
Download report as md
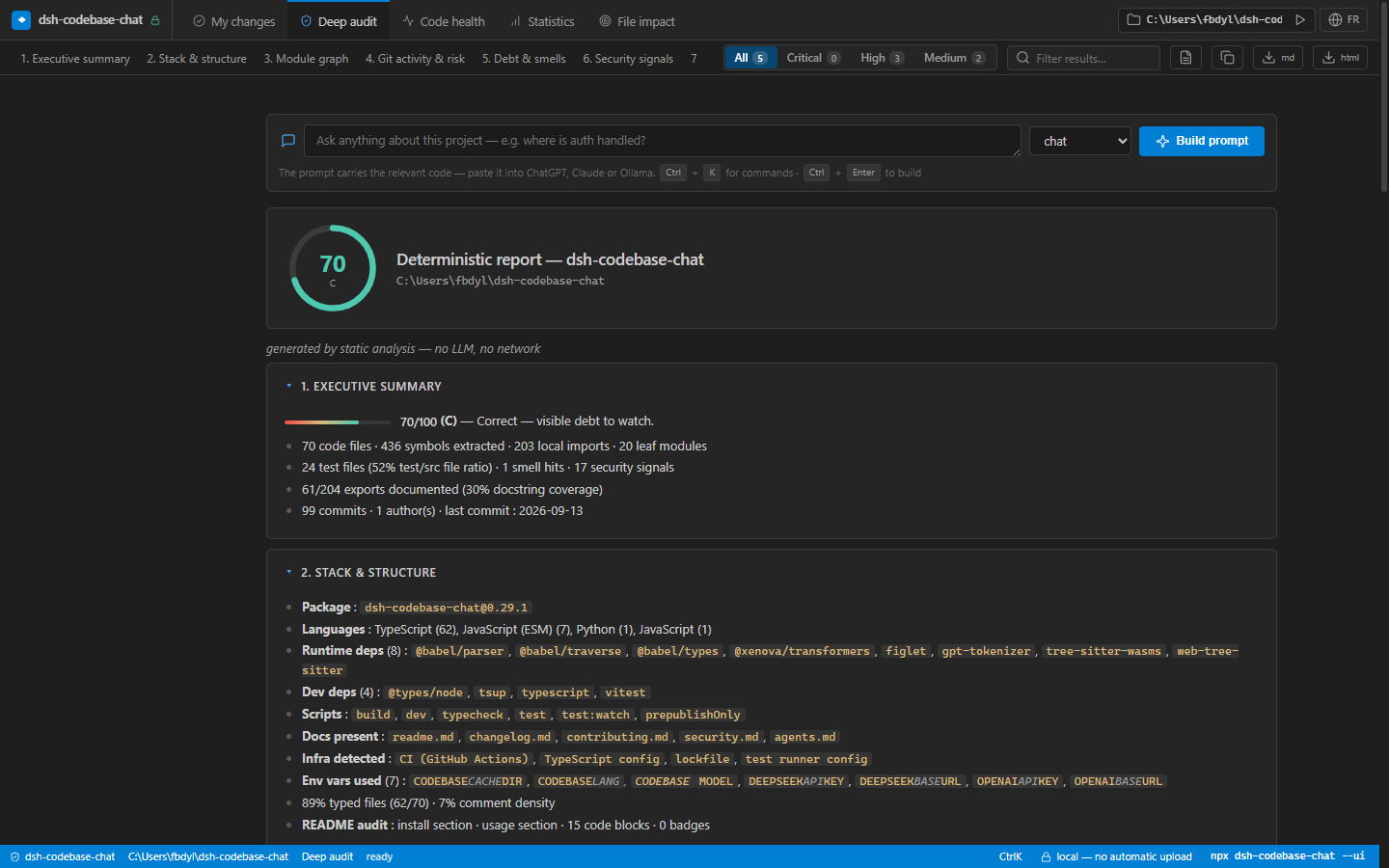[x=1278, y=58]
